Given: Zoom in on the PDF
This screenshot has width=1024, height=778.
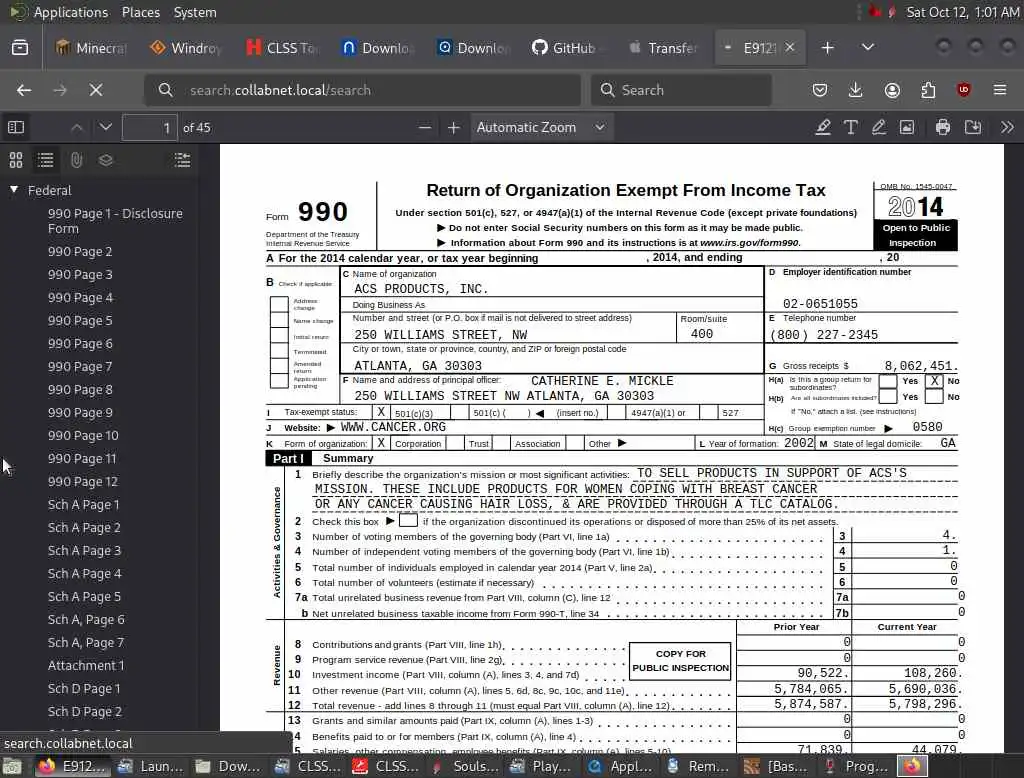Looking at the screenshot, I should [454, 127].
